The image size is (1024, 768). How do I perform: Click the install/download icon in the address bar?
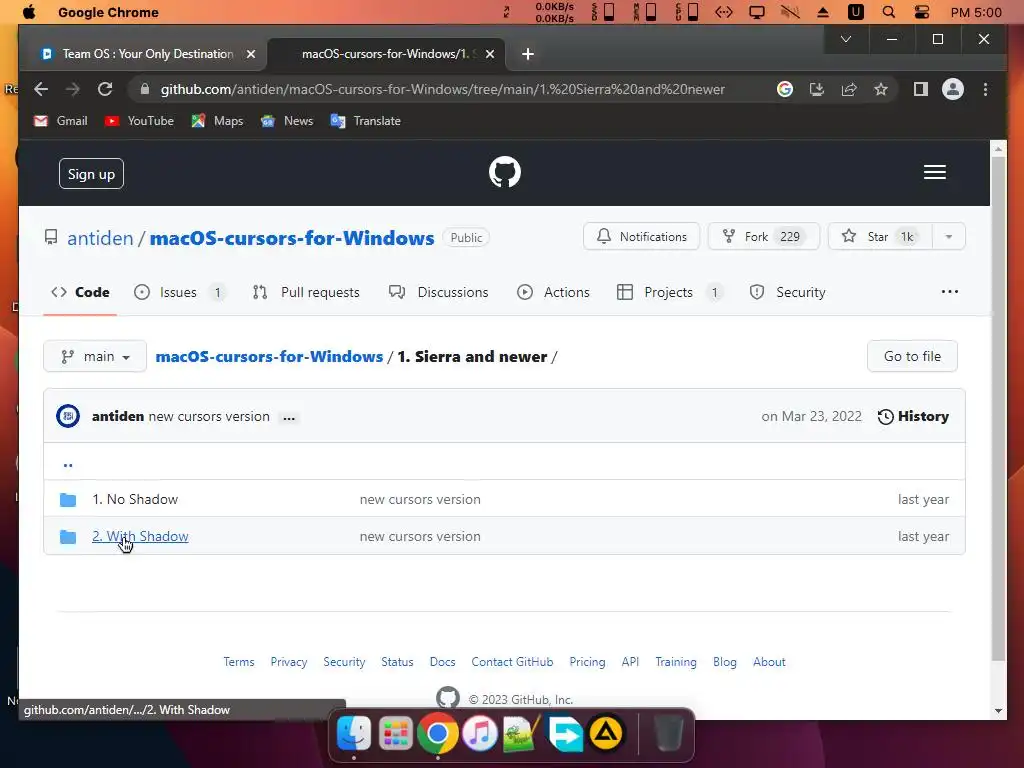point(817,89)
